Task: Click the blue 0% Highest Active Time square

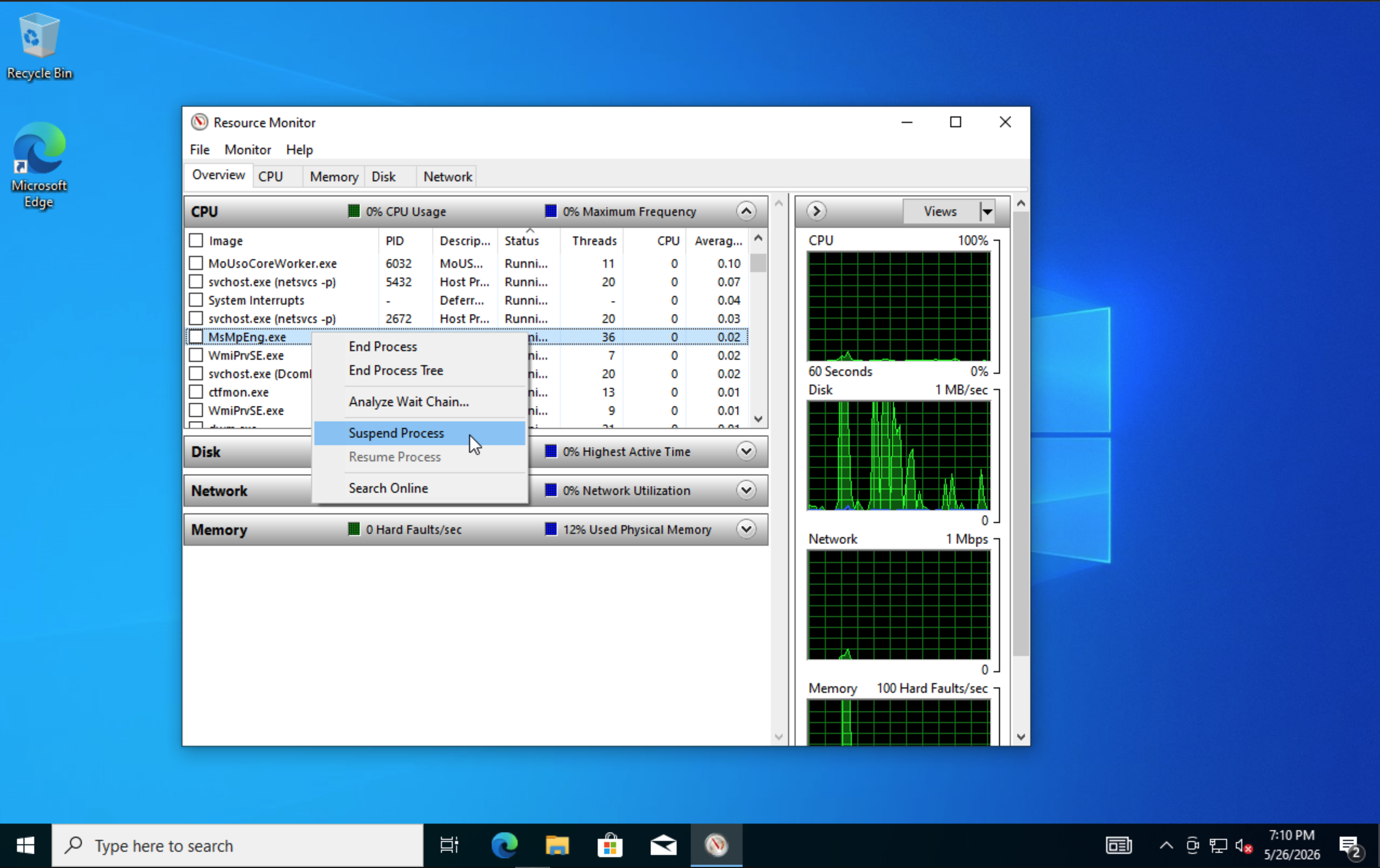Action: point(551,451)
